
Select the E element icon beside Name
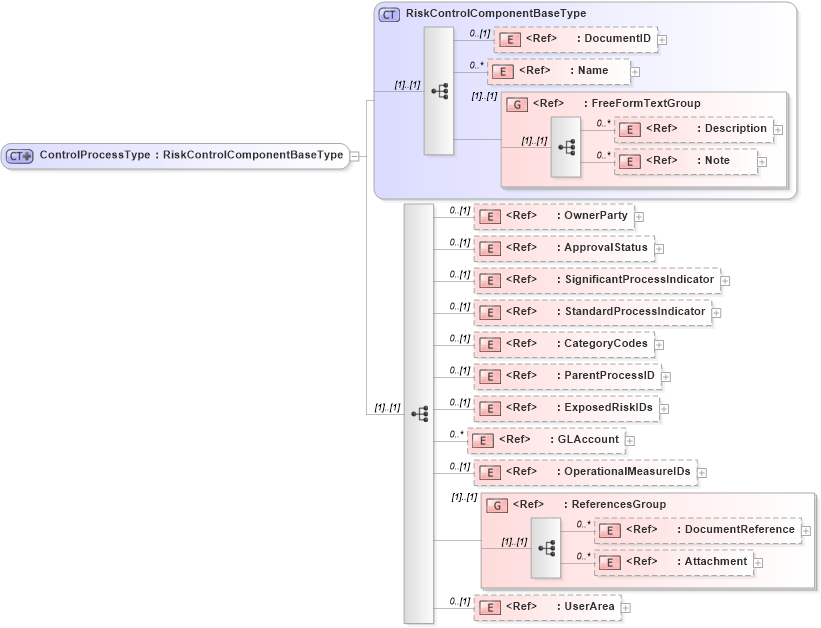[x=503, y=71]
